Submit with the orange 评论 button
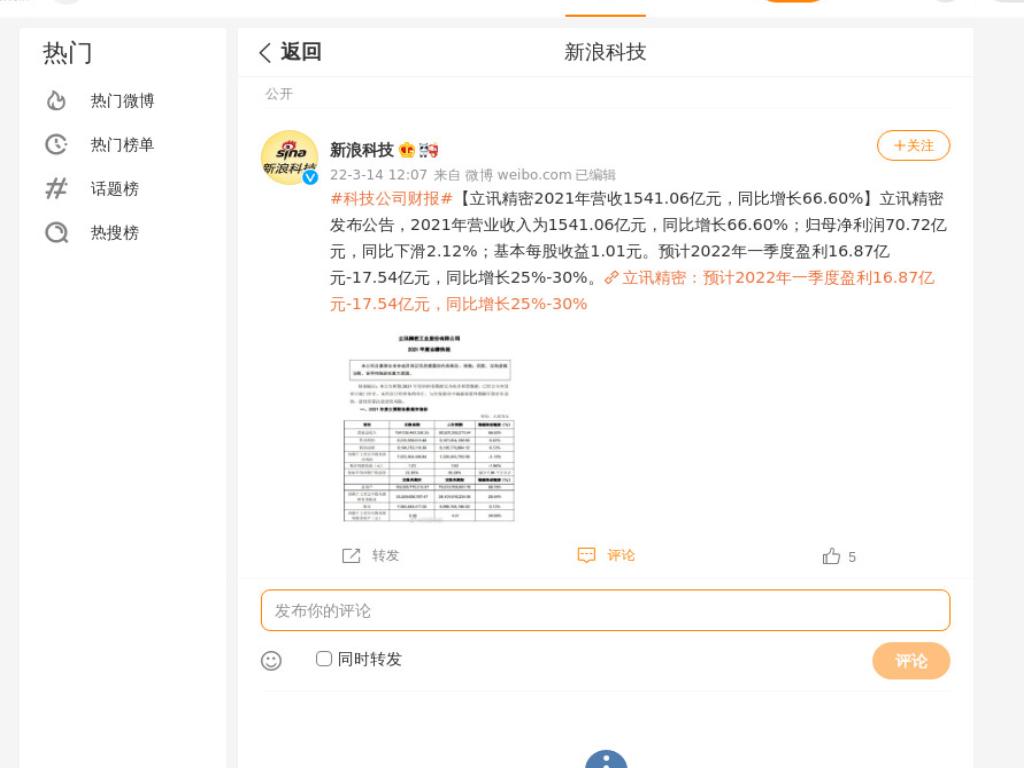The height and width of the screenshot is (768, 1024). pyautogui.click(x=911, y=661)
